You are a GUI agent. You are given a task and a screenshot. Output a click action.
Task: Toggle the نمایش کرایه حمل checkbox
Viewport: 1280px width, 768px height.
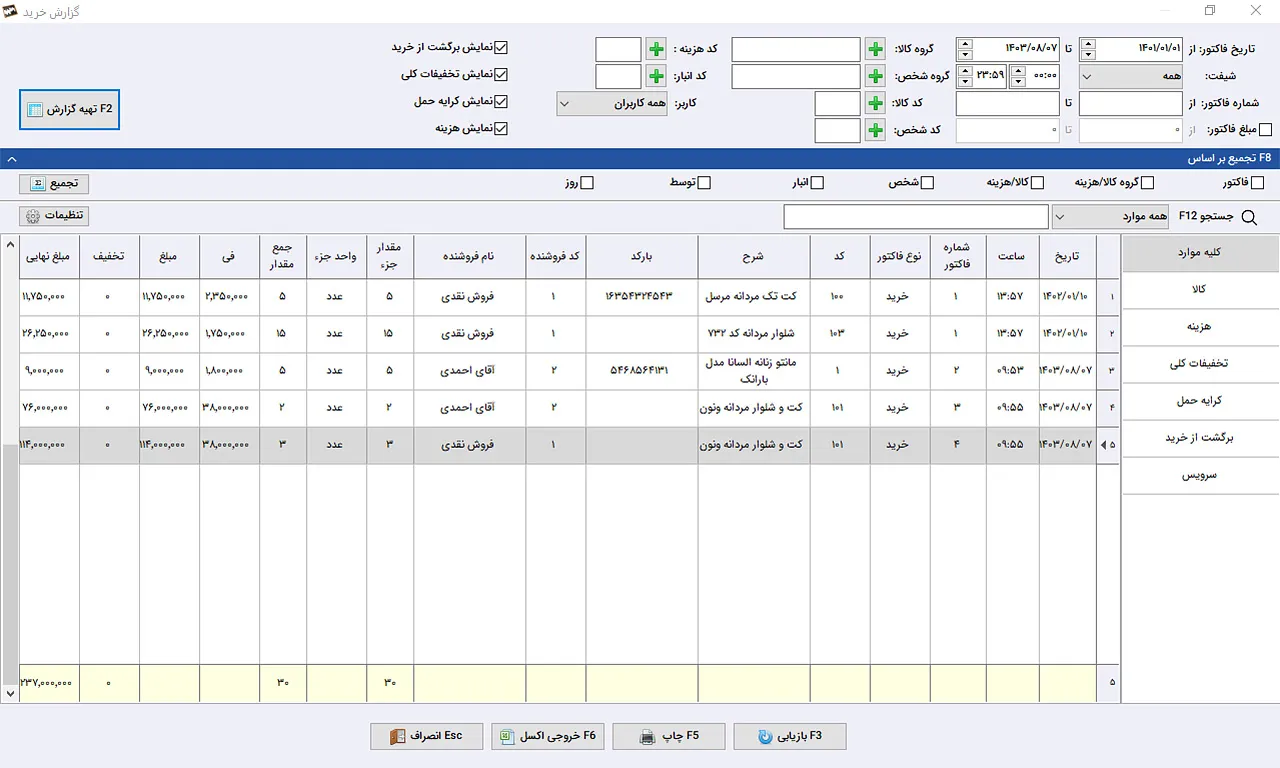pyautogui.click(x=502, y=101)
